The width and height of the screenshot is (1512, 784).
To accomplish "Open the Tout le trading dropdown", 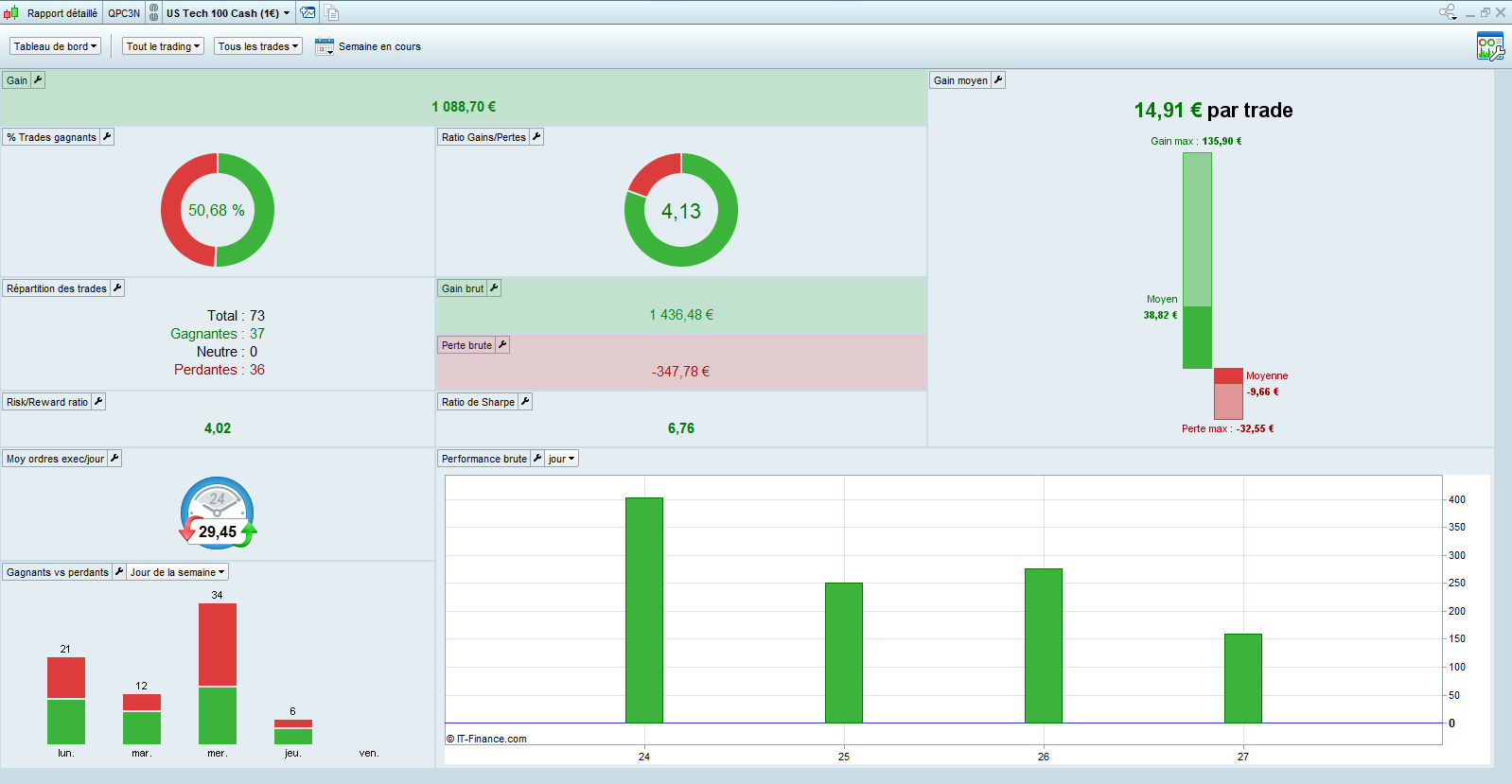I will click(163, 46).
